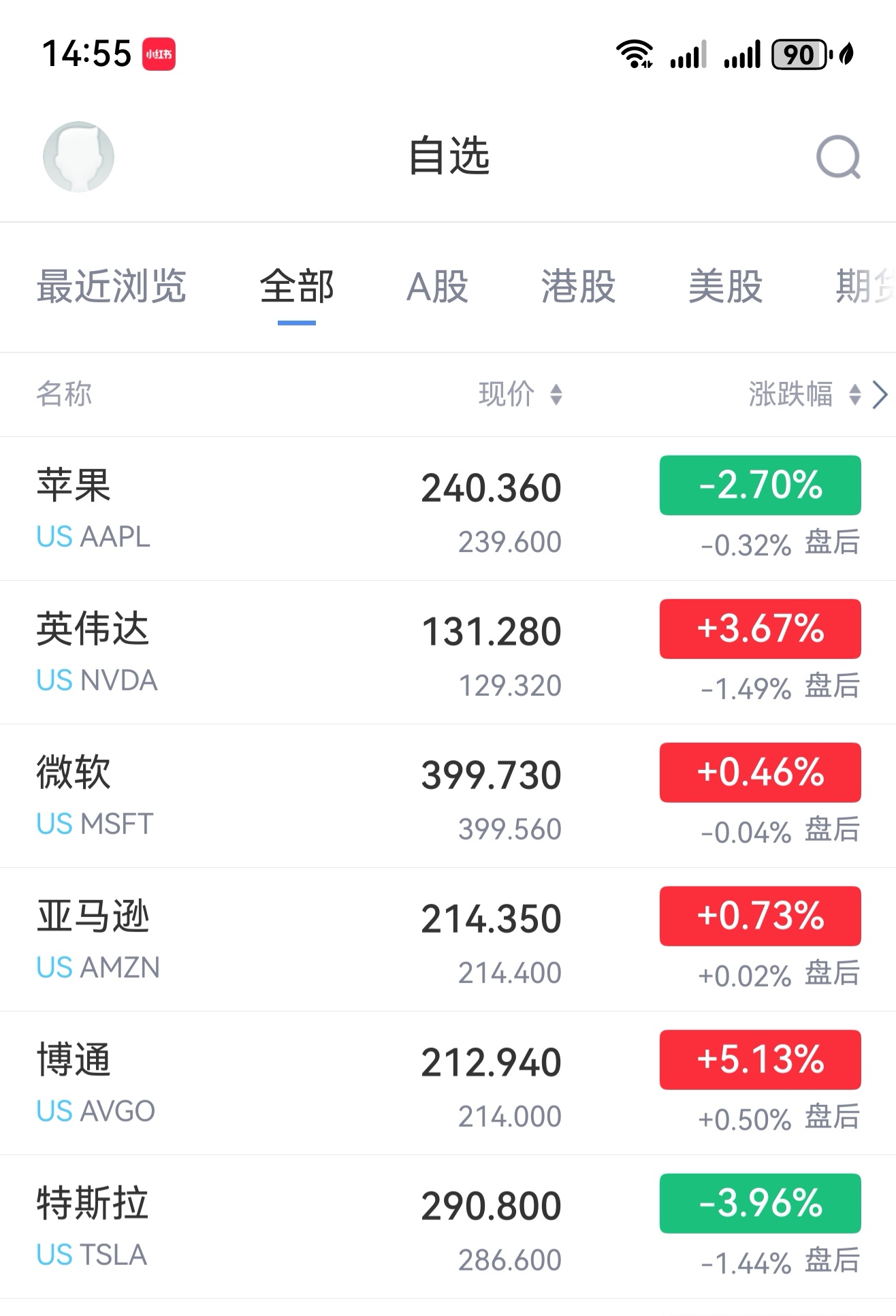Screen dimensions: 896x1316
Task: Tap the Wi-Fi status icon
Action: pos(634,54)
